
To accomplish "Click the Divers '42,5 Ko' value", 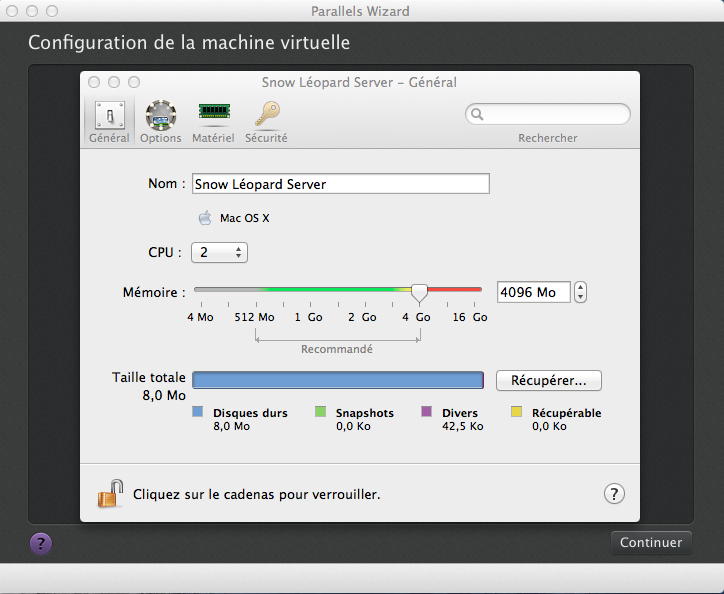I will pyautogui.click(x=463, y=426).
